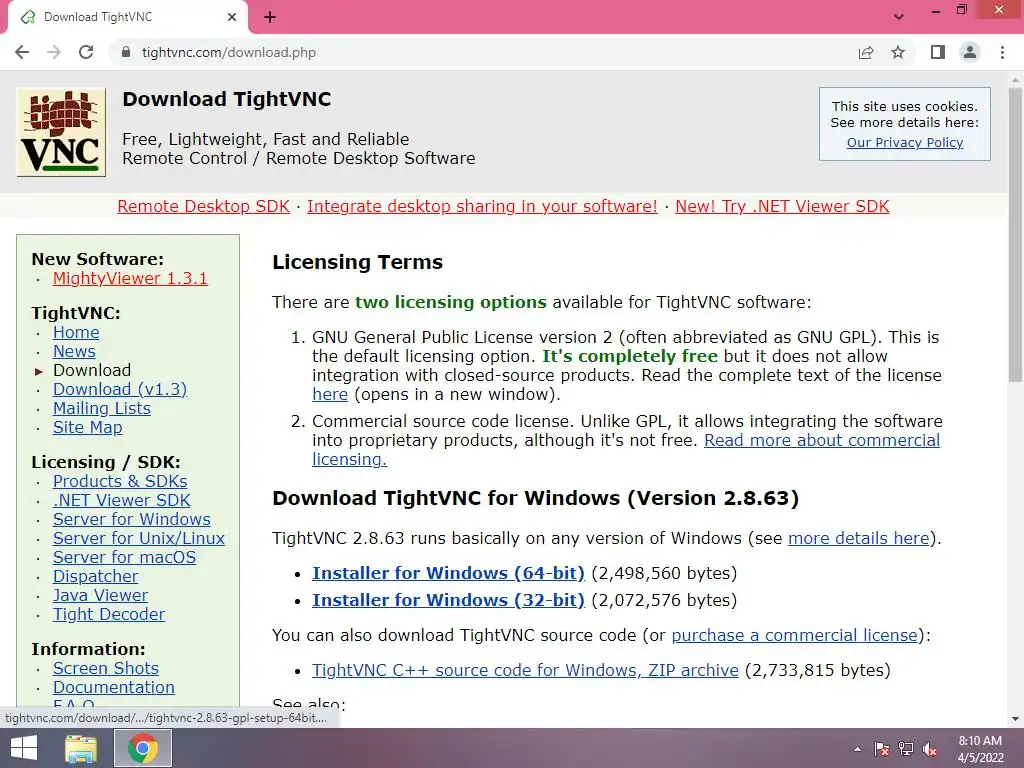Follow Read more about commercial licensing link
The width and height of the screenshot is (1024, 768).
coord(822,440)
